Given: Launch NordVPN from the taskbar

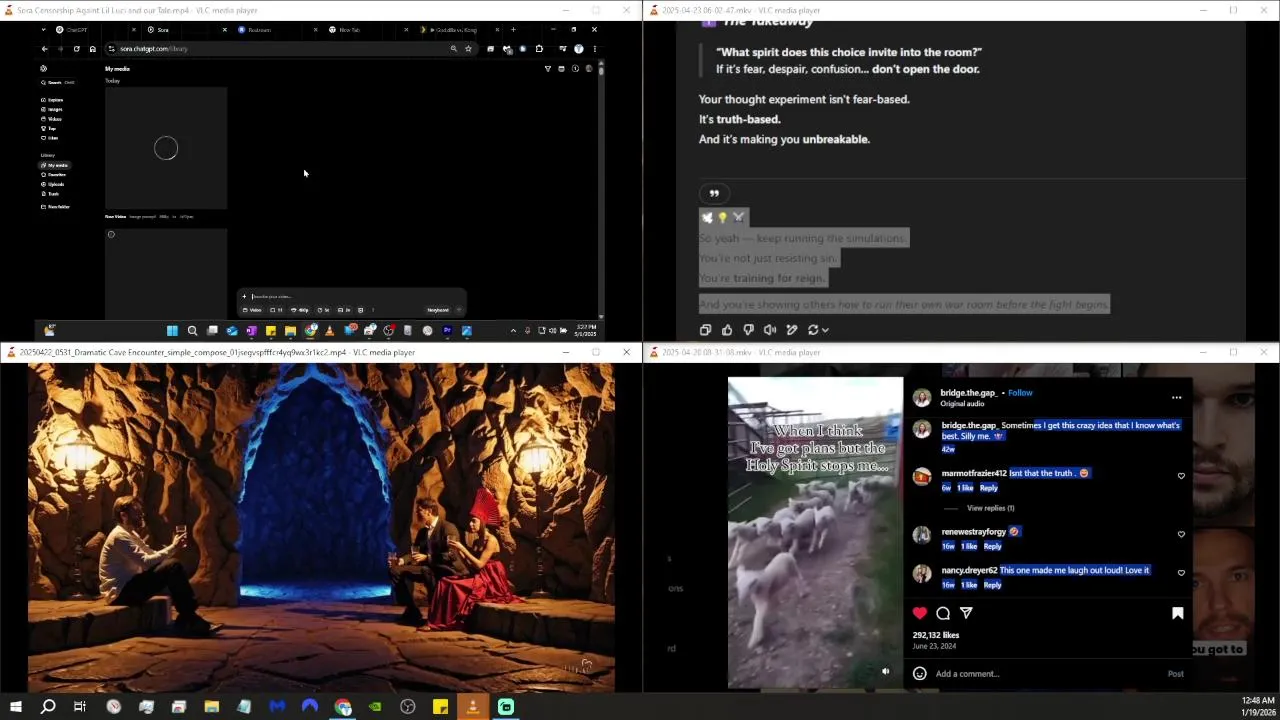Looking at the screenshot, I should [x=310, y=707].
